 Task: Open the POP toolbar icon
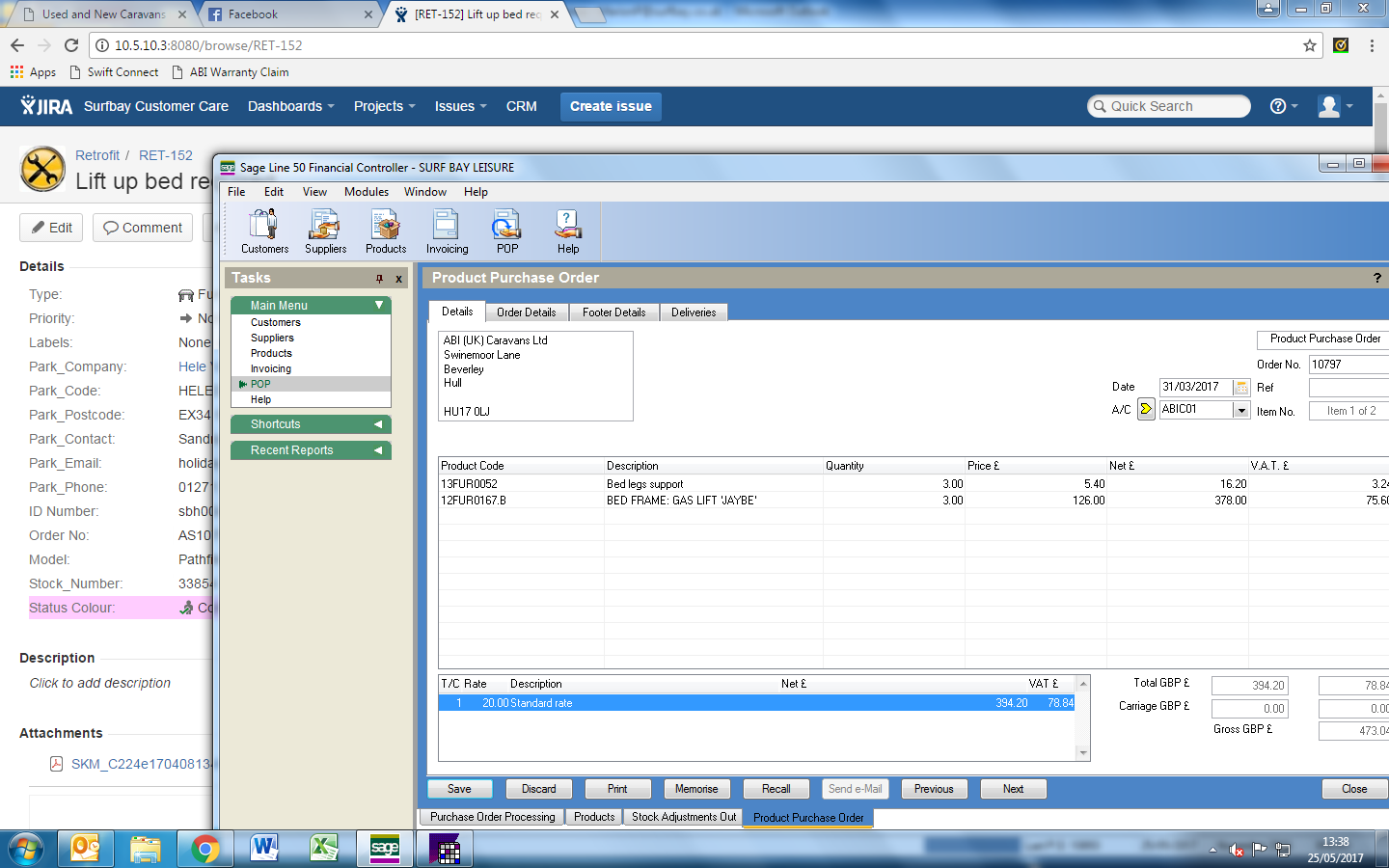(x=507, y=231)
